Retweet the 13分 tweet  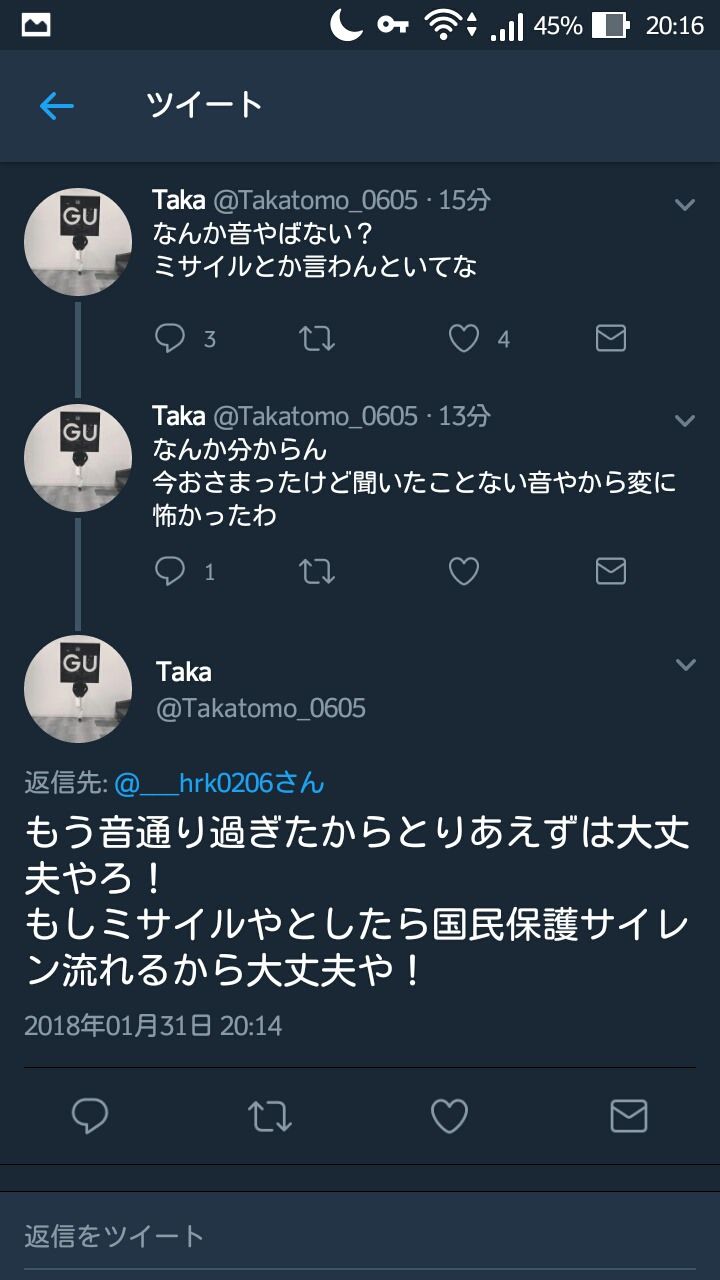tap(318, 572)
